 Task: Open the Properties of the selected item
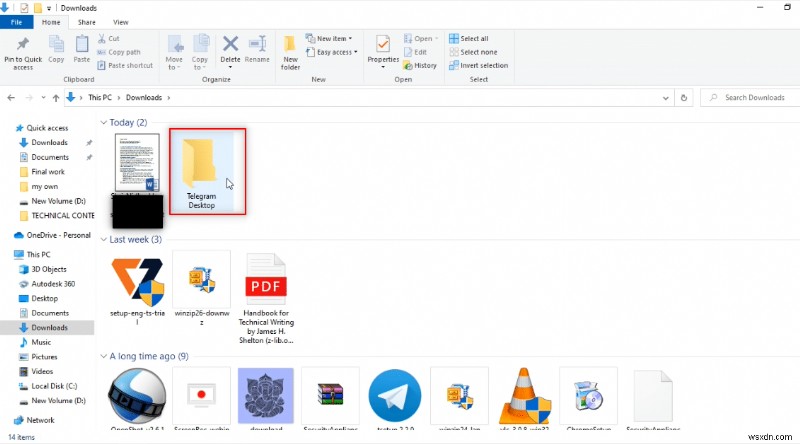point(383,52)
